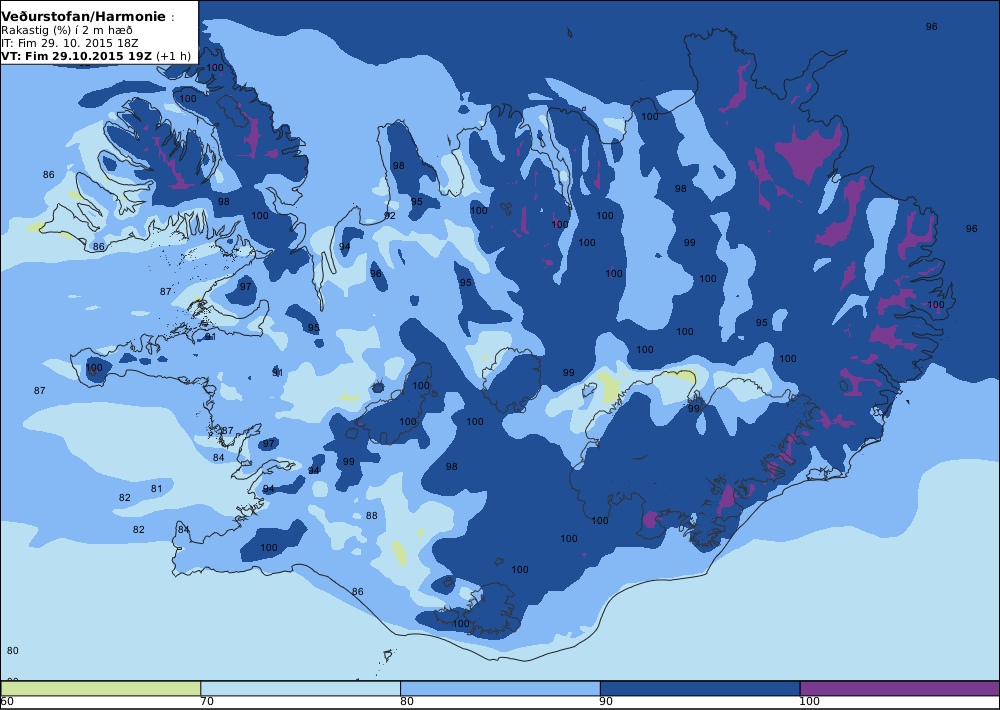The height and width of the screenshot is (710, 1000).
Task: Click the medium blue 80–90 legend swatch
Action: tap(500, 688)
